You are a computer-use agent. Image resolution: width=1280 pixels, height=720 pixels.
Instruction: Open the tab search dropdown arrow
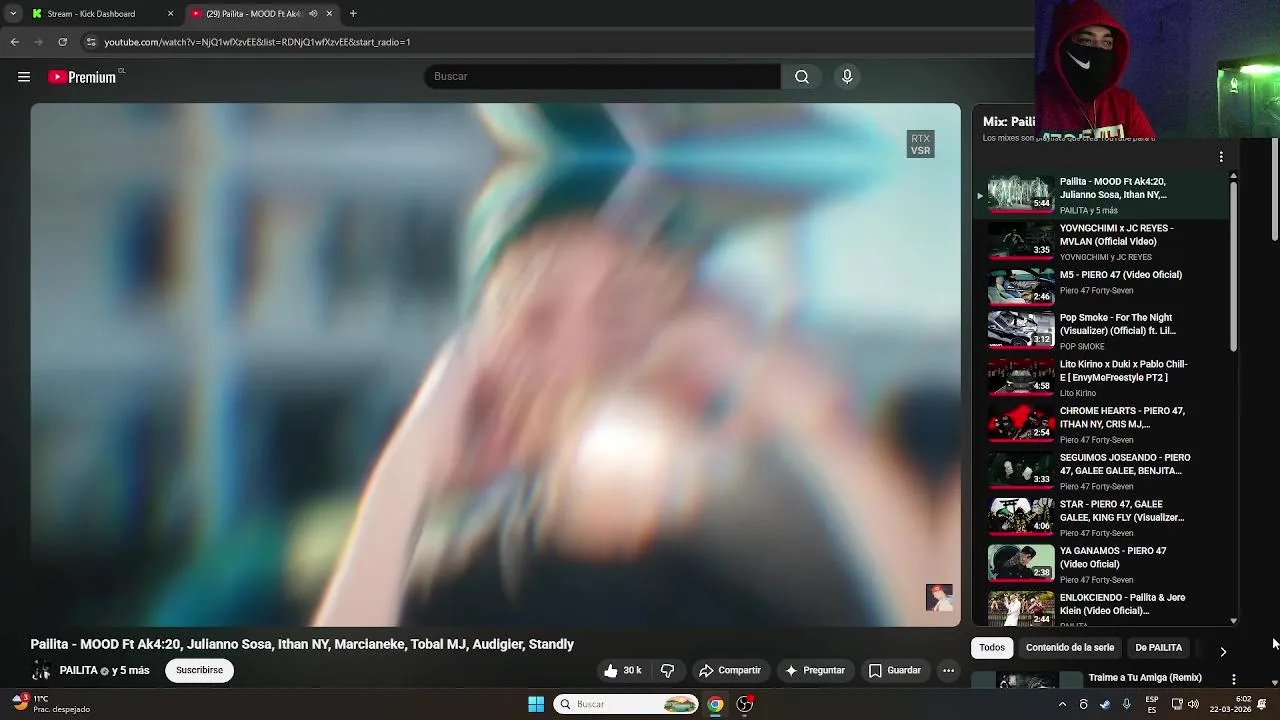[x=12, y=14]
